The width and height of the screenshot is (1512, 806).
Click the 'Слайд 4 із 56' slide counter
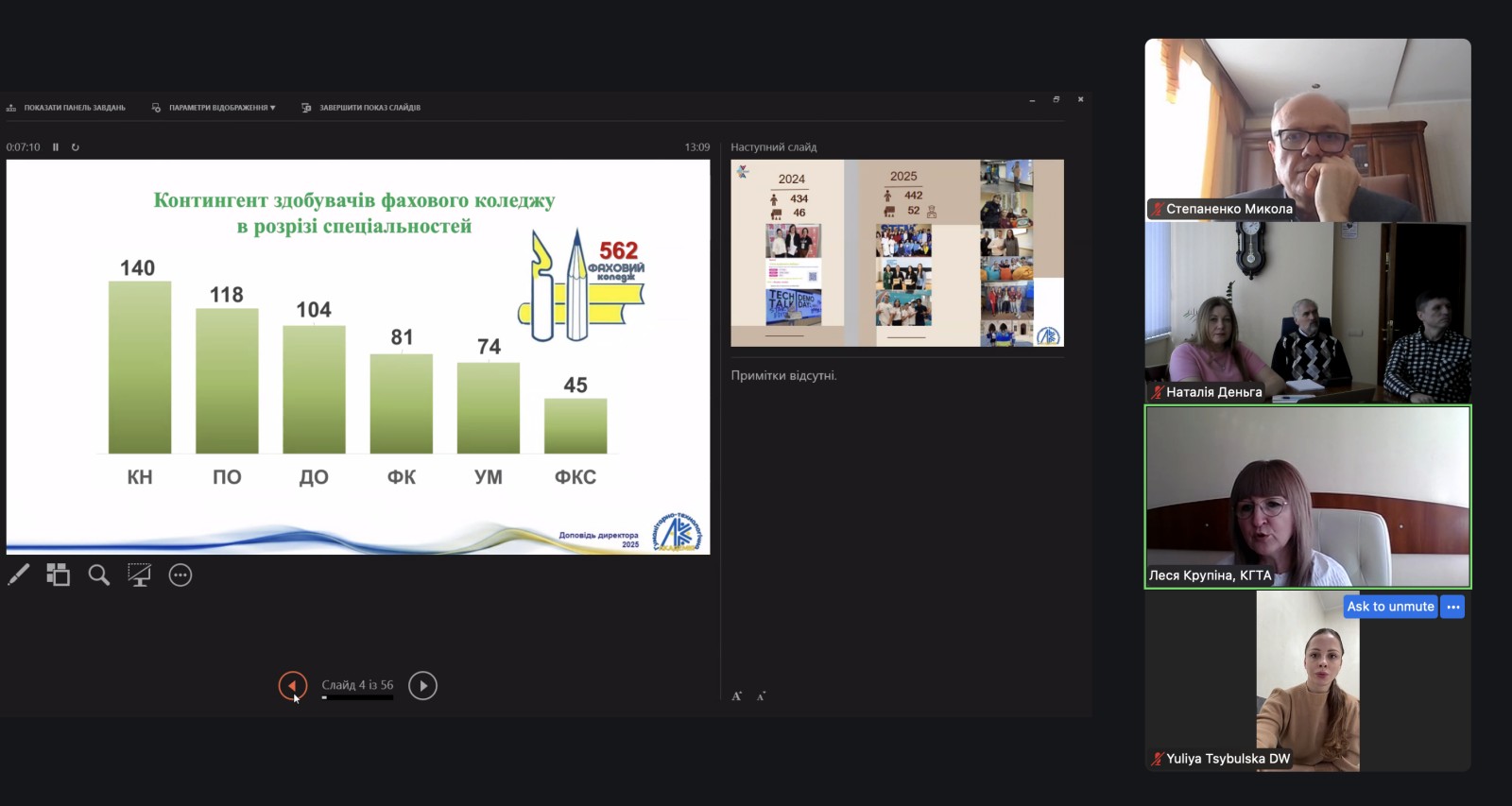click(x=357, y=685)
